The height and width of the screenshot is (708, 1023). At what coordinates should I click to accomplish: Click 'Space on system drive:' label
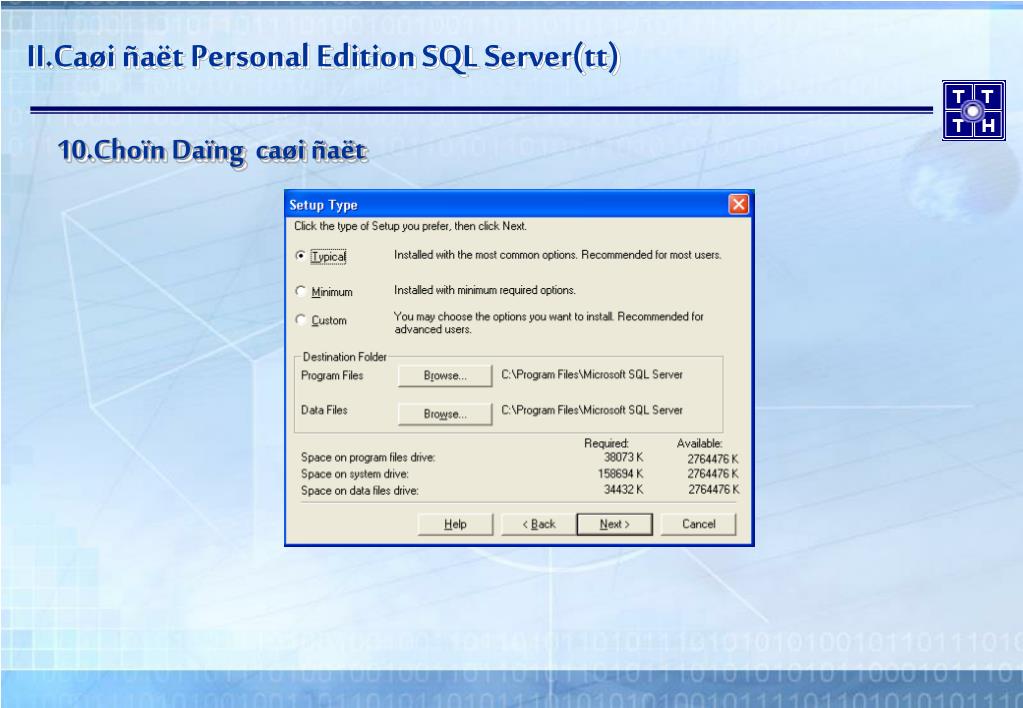point(354,474)
